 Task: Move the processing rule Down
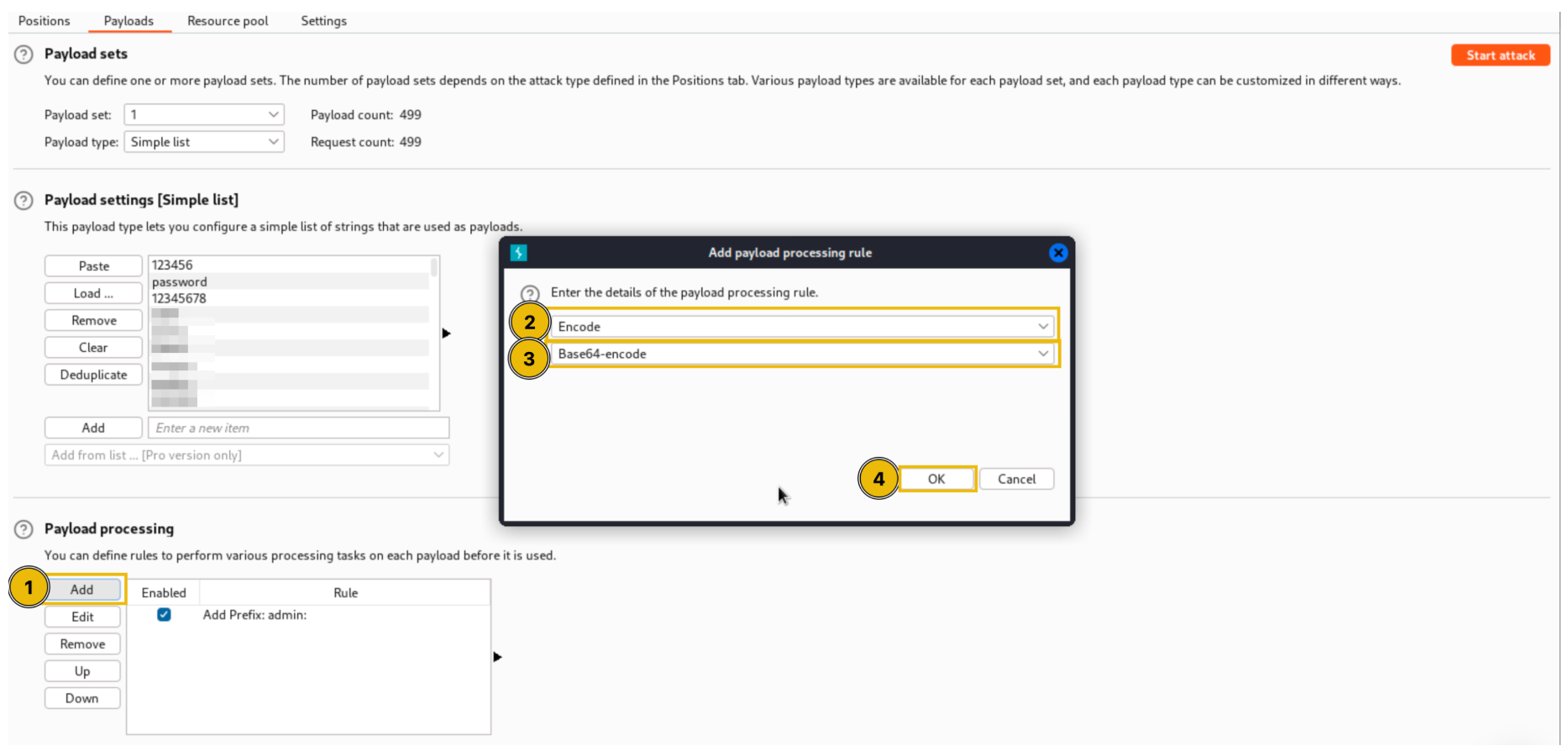coord(82,698)
